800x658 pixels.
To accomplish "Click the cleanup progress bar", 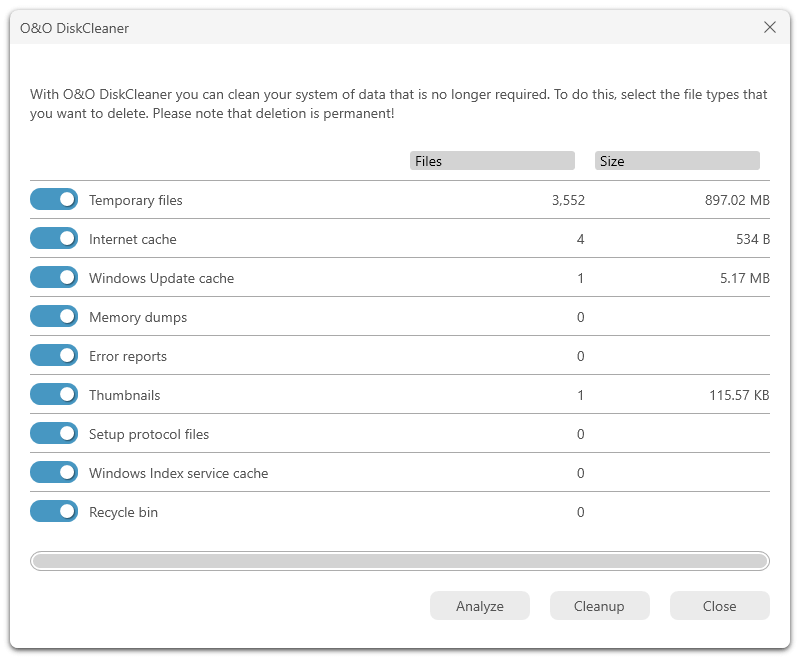I will click(x=400, y=561).
